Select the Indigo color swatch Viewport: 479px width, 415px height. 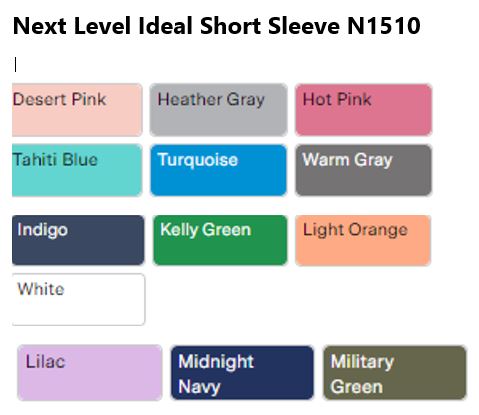point(78,240)
